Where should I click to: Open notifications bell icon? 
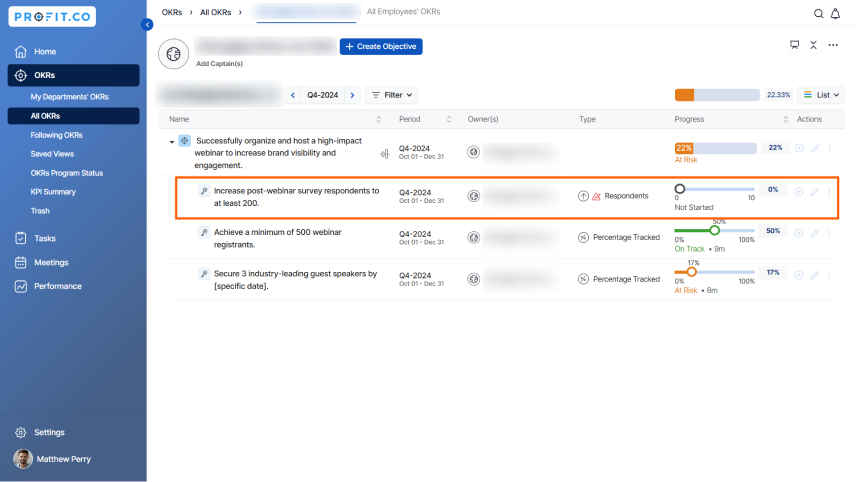pos(835,14)
